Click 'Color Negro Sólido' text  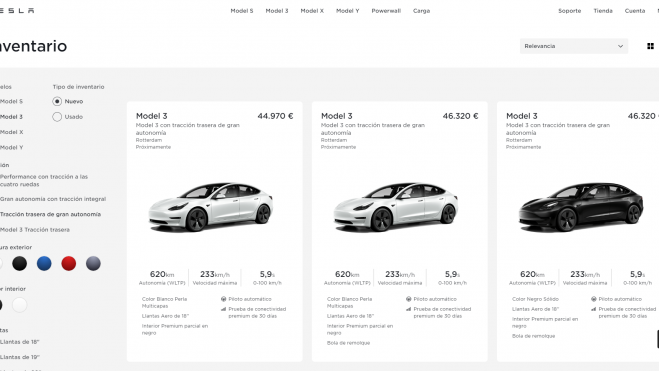tap(535, 299)
